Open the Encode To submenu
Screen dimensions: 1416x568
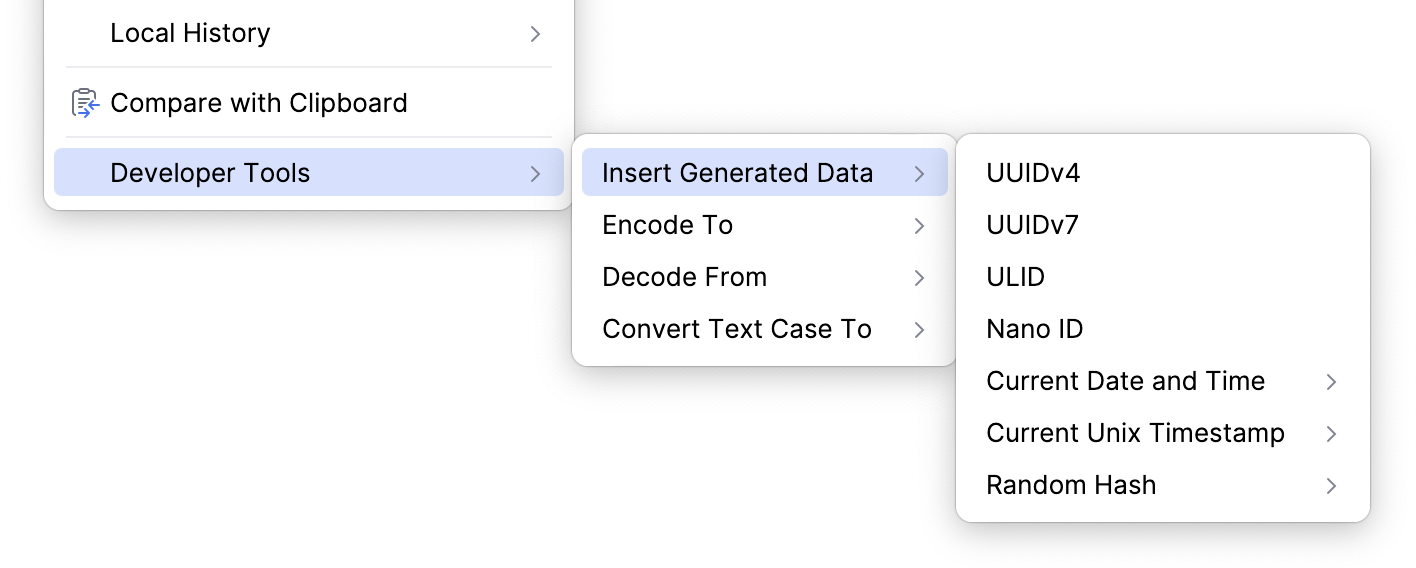[x=667, y=225]
